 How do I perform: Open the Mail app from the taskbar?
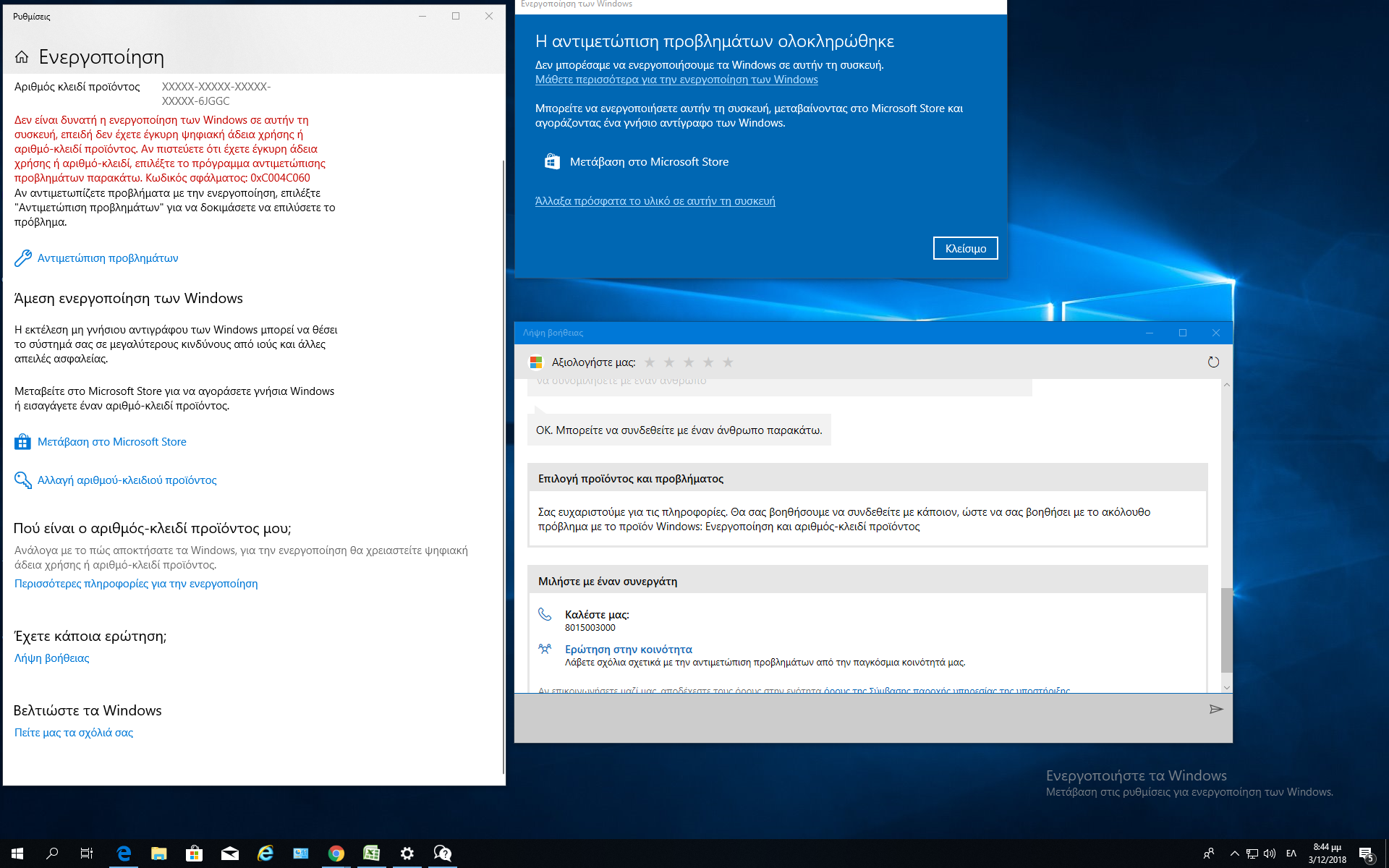[x=230, y=854]
